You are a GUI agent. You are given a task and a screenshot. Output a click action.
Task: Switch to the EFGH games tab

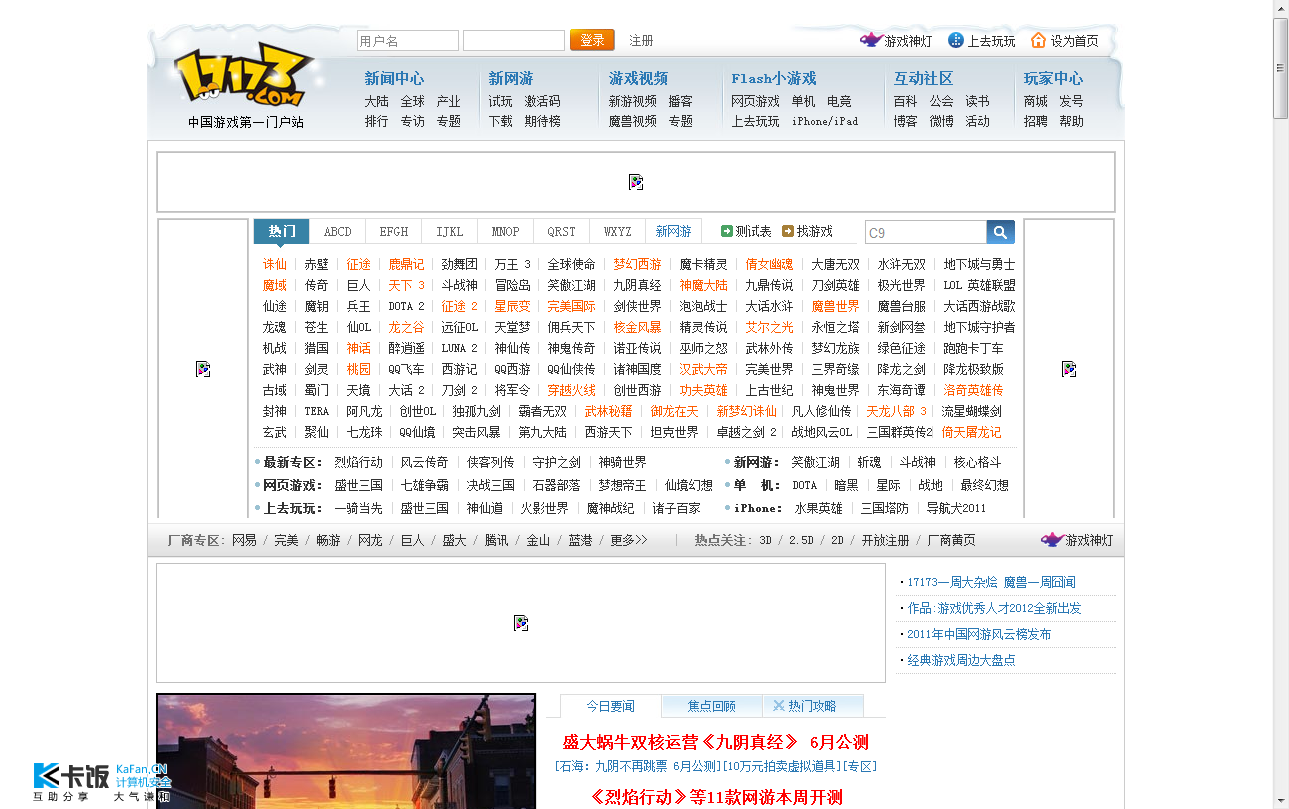tap(394, 231)
